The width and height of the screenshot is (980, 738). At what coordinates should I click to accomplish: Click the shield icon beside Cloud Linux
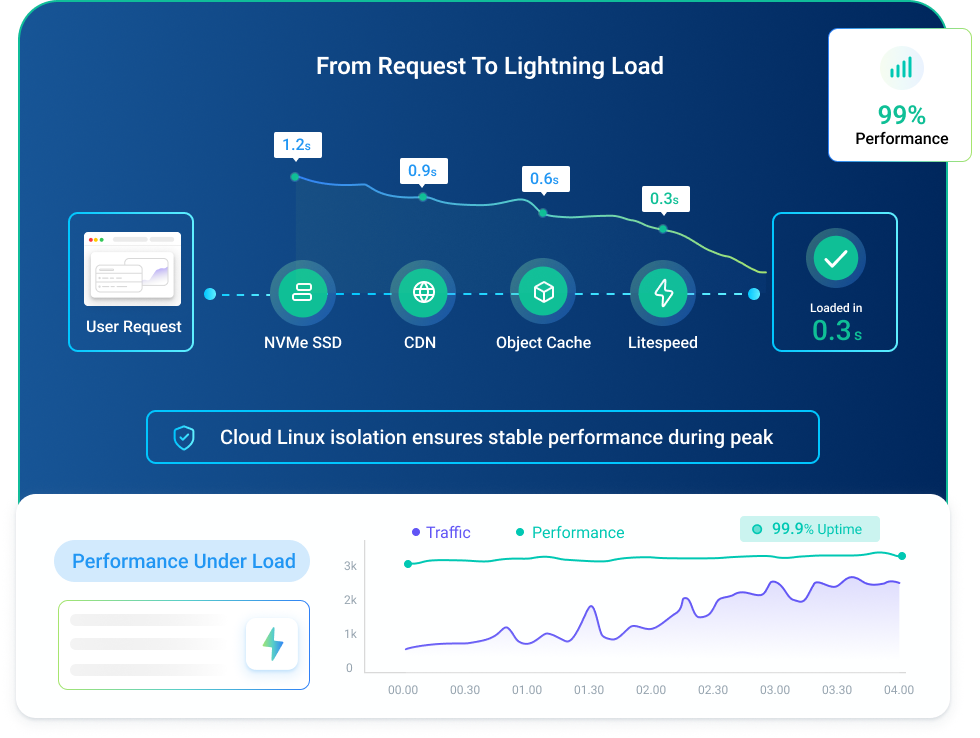coord(184,437)
